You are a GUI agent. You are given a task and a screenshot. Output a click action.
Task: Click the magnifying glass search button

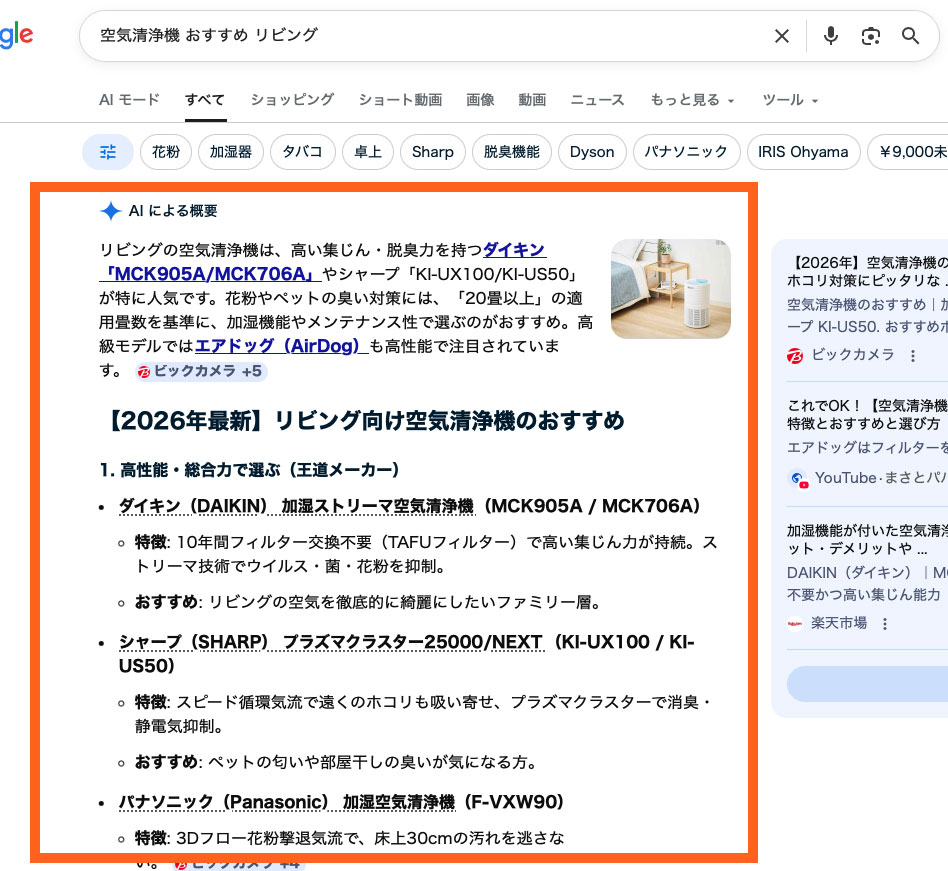(910, 36)
